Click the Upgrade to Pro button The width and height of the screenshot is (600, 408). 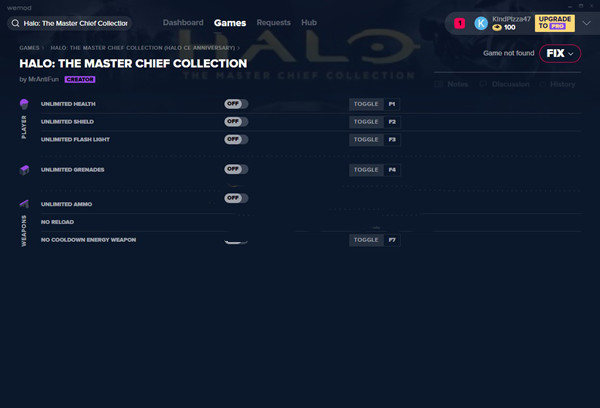click(x=555, y=22)
